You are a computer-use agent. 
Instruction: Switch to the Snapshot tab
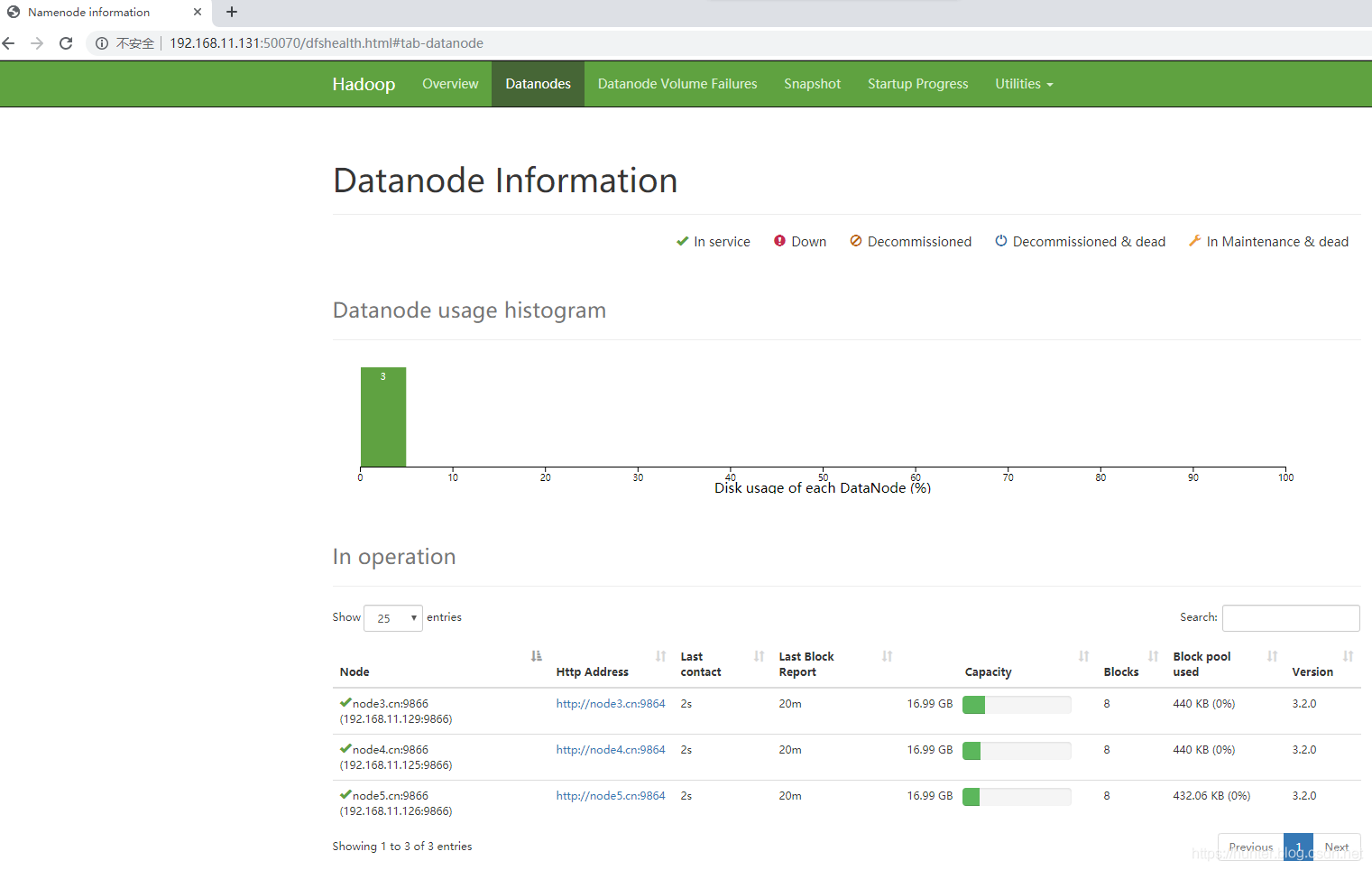(812, 84)
